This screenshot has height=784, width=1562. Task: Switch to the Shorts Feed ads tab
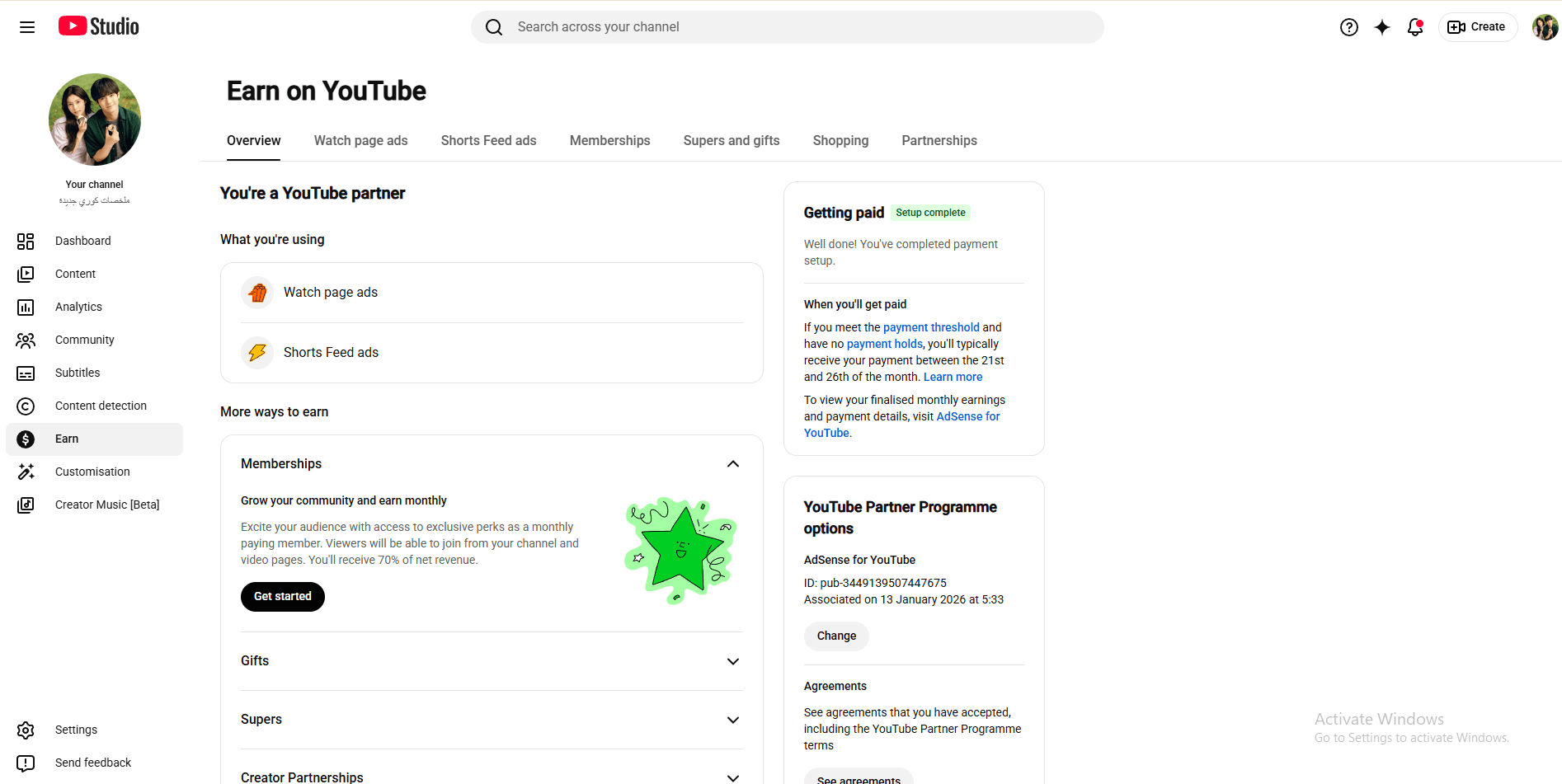tap(489, 141)
